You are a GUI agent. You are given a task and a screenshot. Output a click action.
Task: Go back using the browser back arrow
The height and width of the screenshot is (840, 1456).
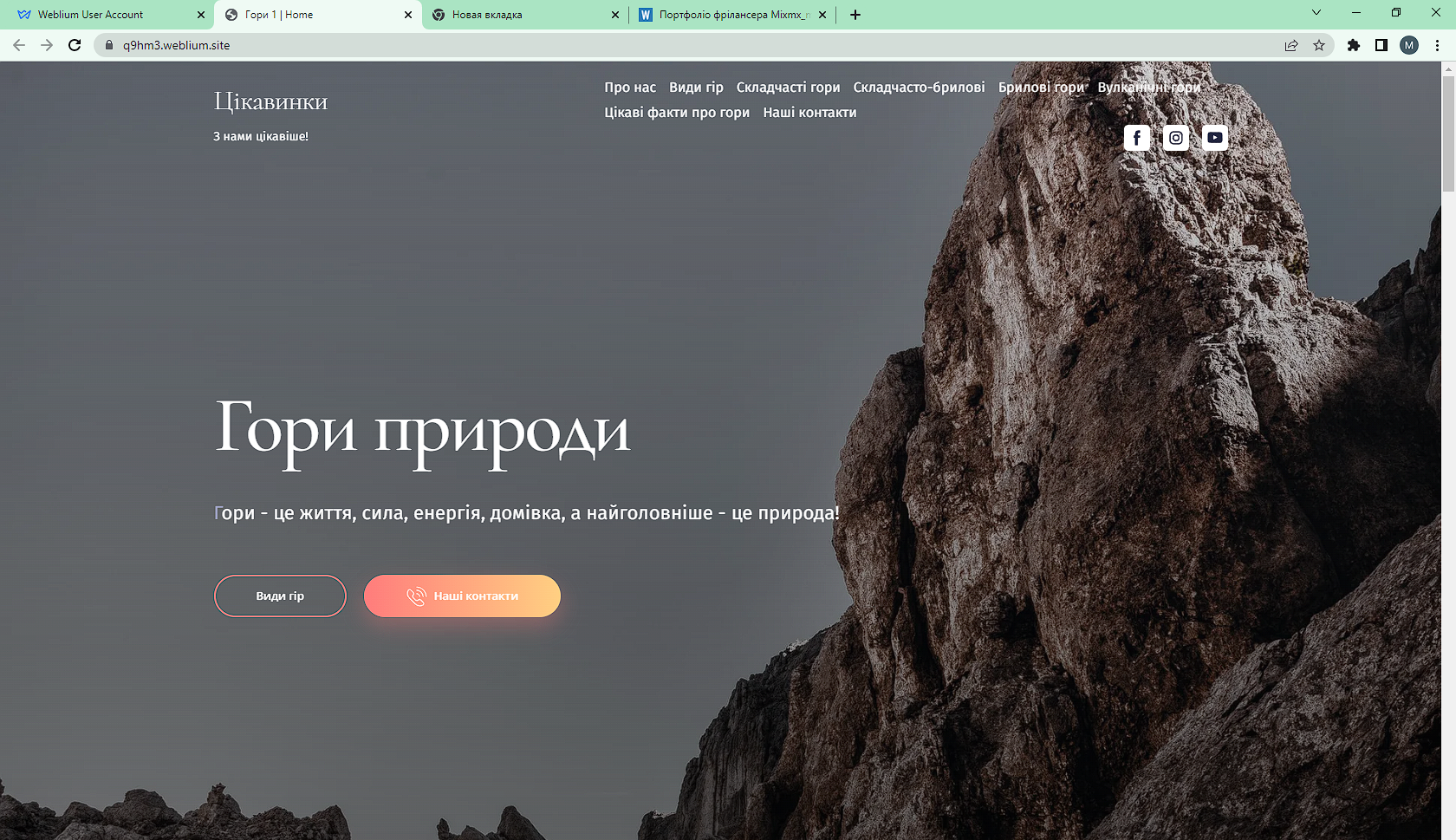pos(19,45)
